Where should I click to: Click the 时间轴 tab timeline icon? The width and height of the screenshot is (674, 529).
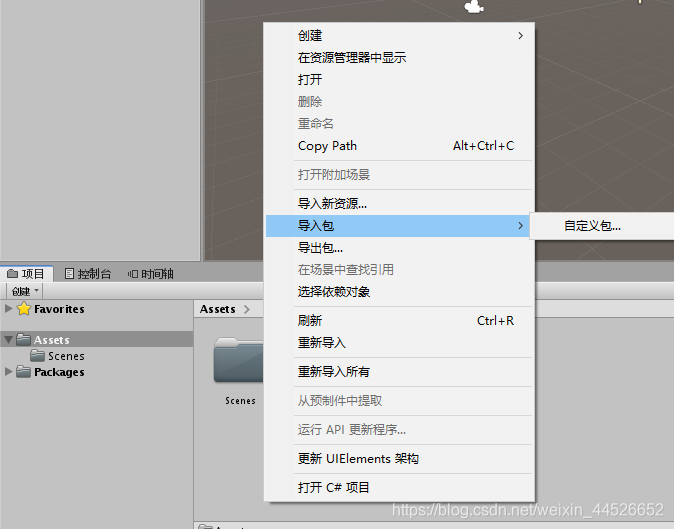pyautogui.click(x=132, y=274)
